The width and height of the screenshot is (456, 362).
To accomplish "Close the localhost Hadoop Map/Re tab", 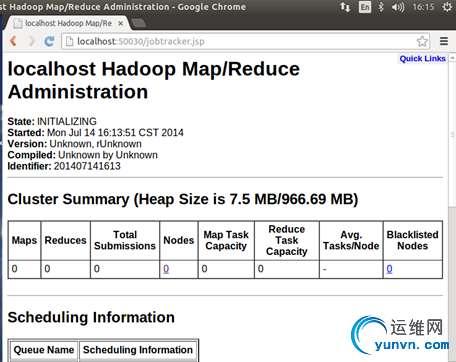I will coord(121,23).
